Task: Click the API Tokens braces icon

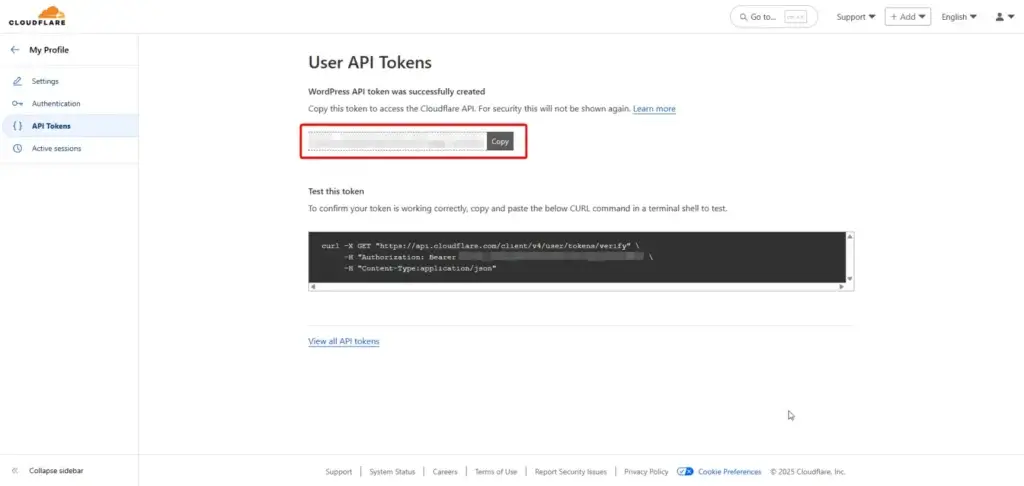Action: coord(18,126)
